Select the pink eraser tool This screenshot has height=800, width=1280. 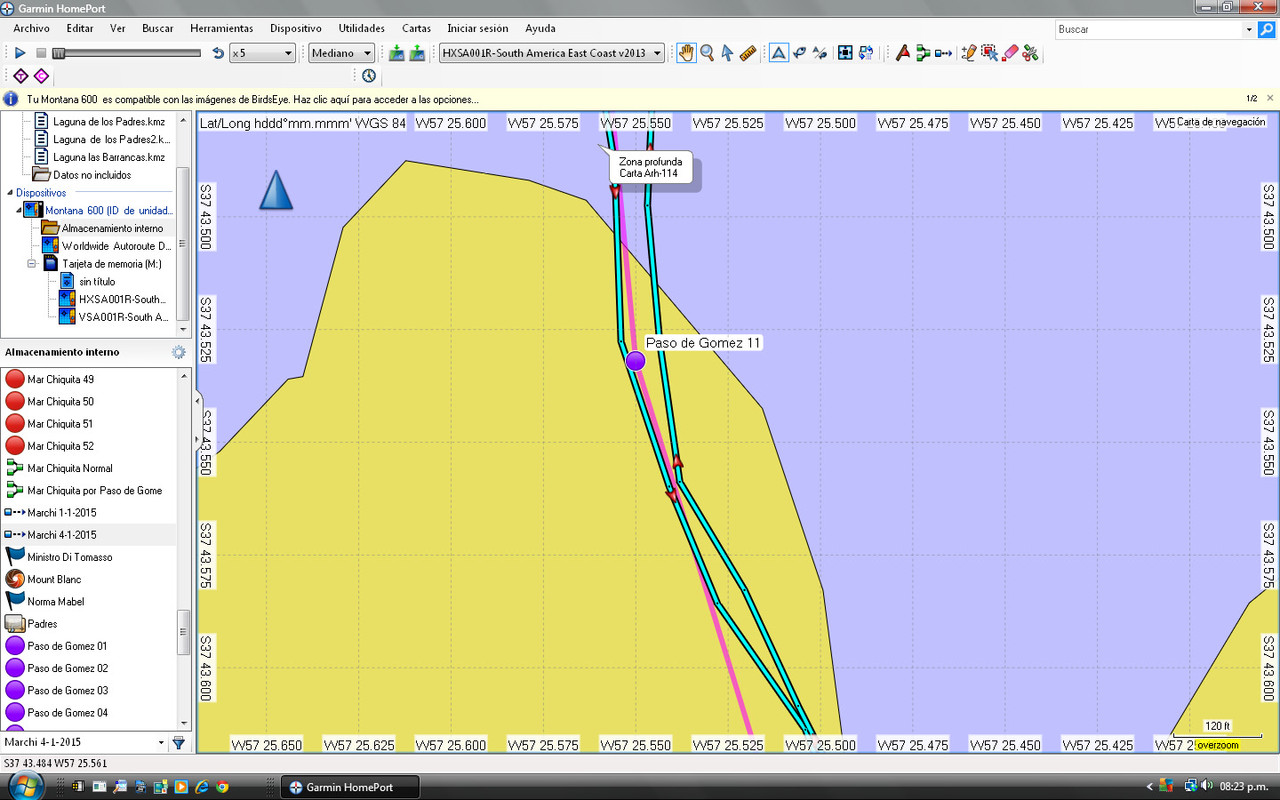[1010, 53]
